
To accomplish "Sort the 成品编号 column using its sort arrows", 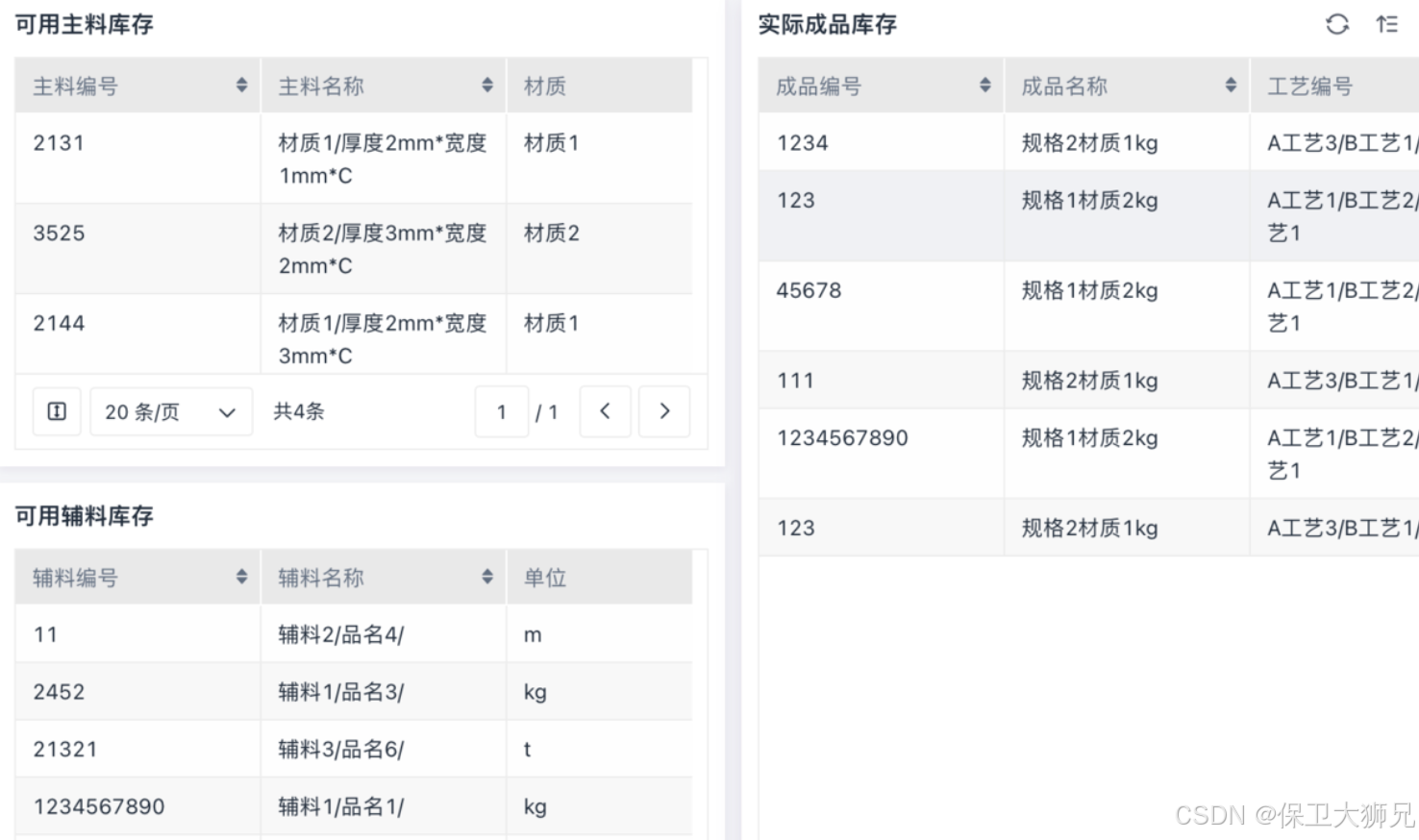I will (986, 85).
